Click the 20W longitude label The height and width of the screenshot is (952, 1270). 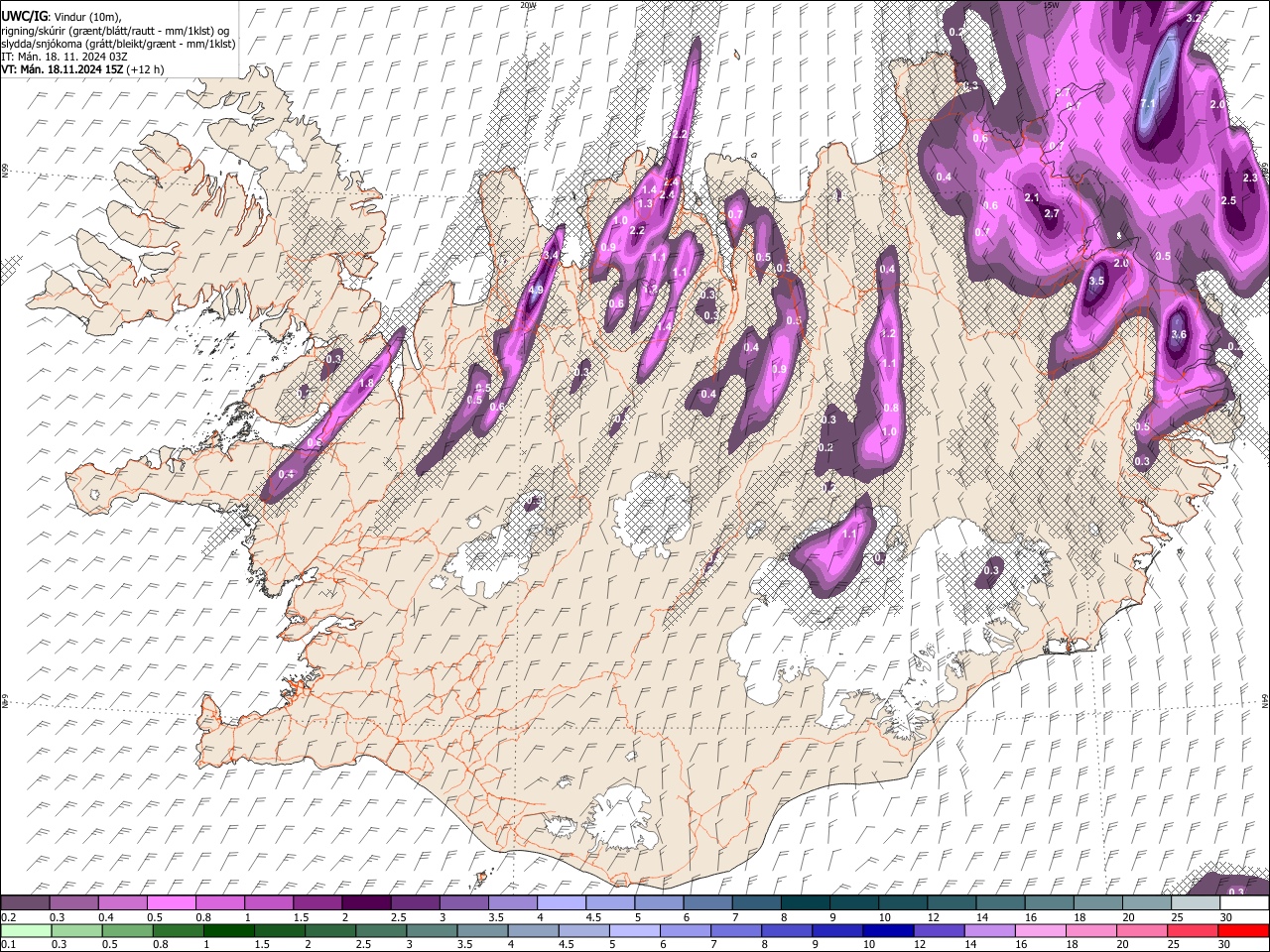529,5
